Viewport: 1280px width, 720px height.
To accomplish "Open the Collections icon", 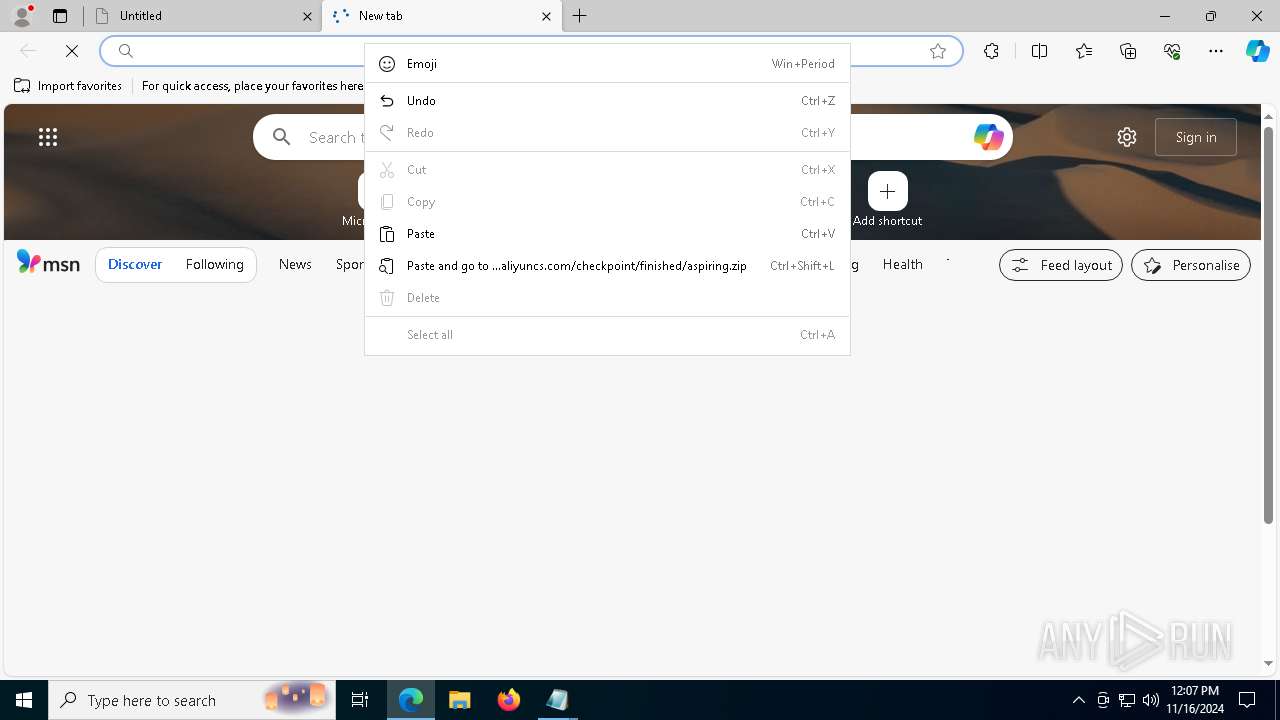I will [x=1128, y=51].
